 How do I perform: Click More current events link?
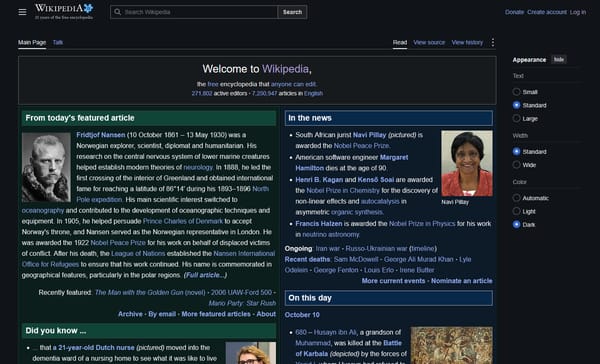(x=393, y=281)
